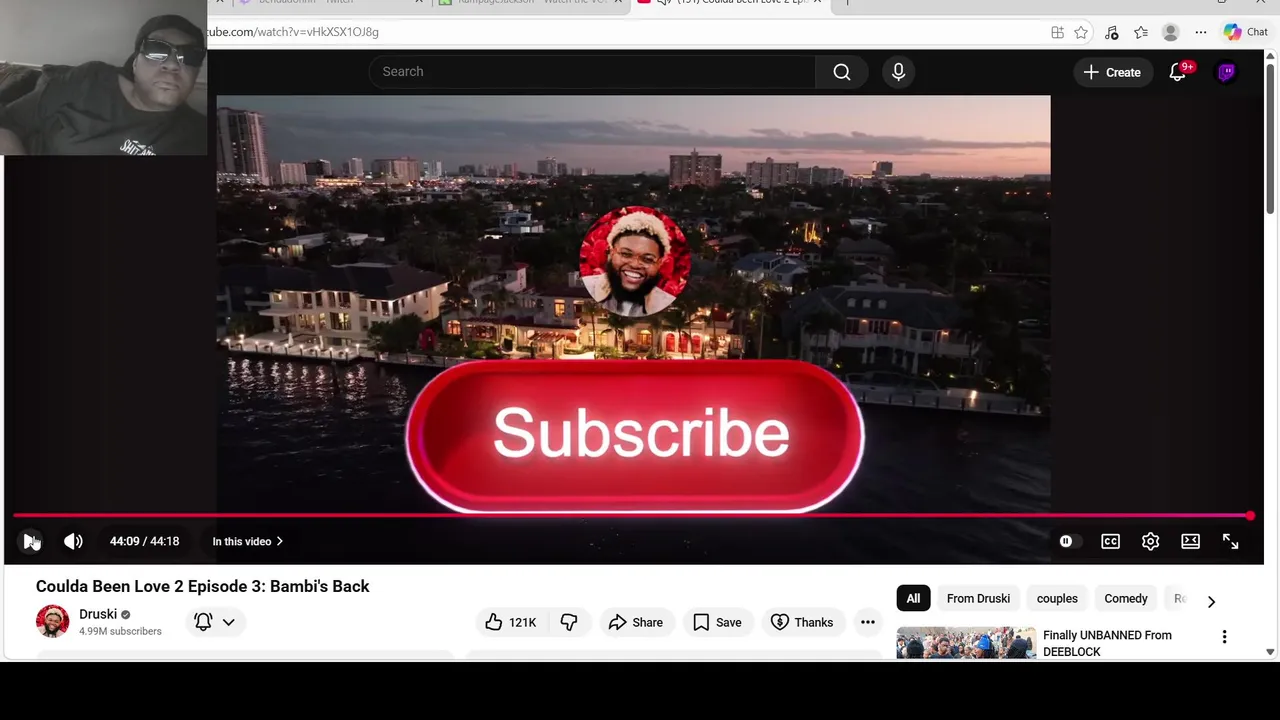The height and width of the screenshot is (720, 1280).
Task: Expand the 'In this video' chapters
Action: (247, 541)
